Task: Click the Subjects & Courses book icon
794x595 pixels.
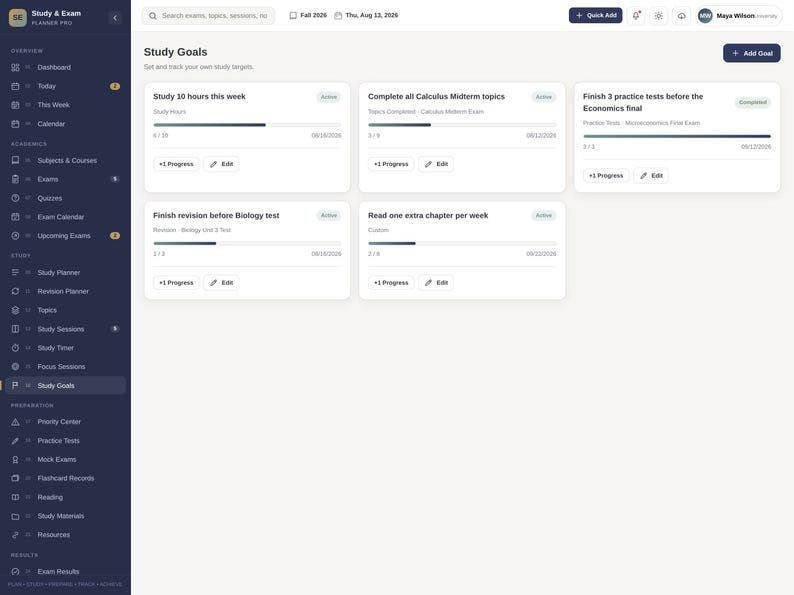Action: tap(15, 161)
